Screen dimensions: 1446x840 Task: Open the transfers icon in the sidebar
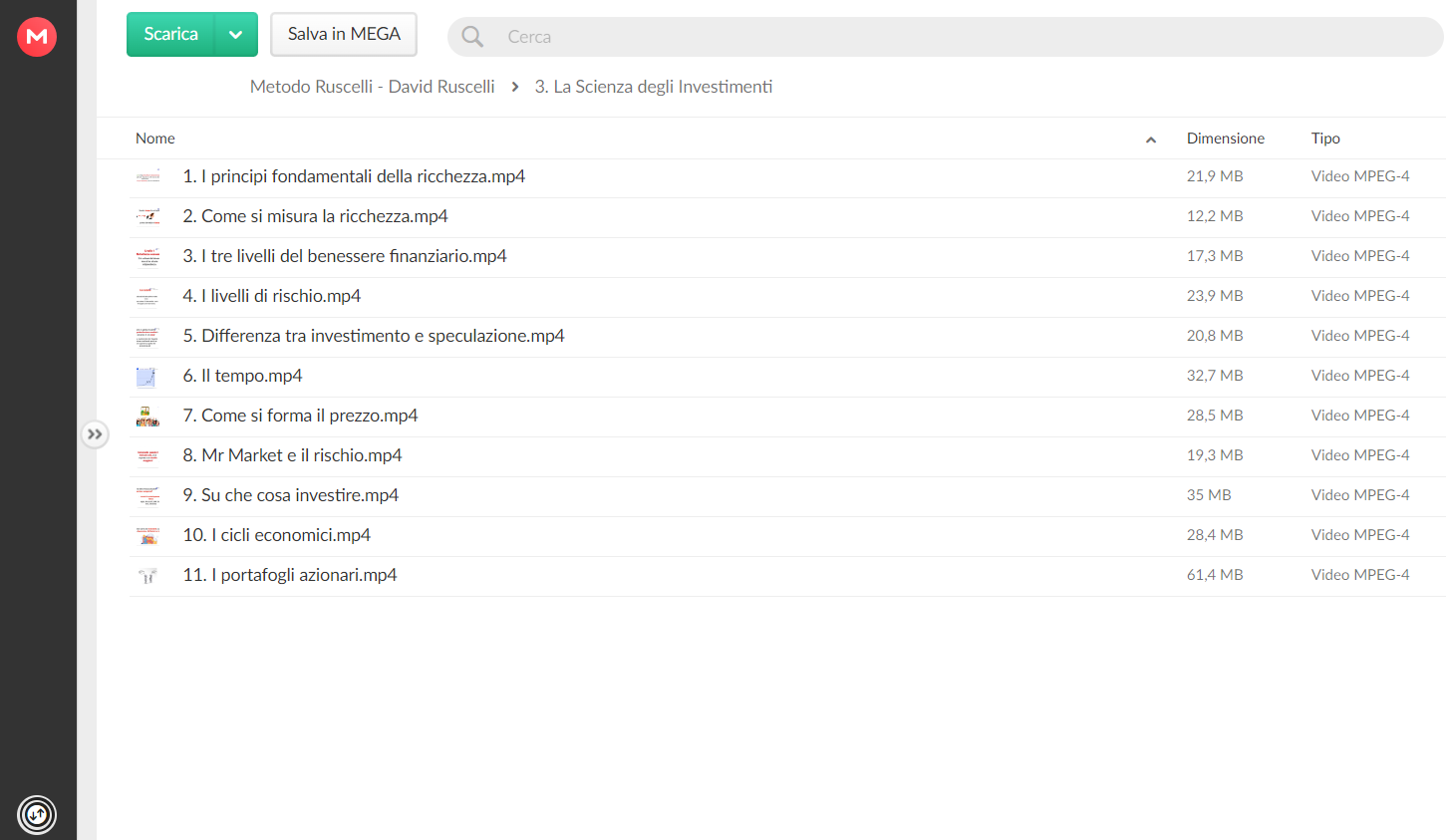click(37, 815)
